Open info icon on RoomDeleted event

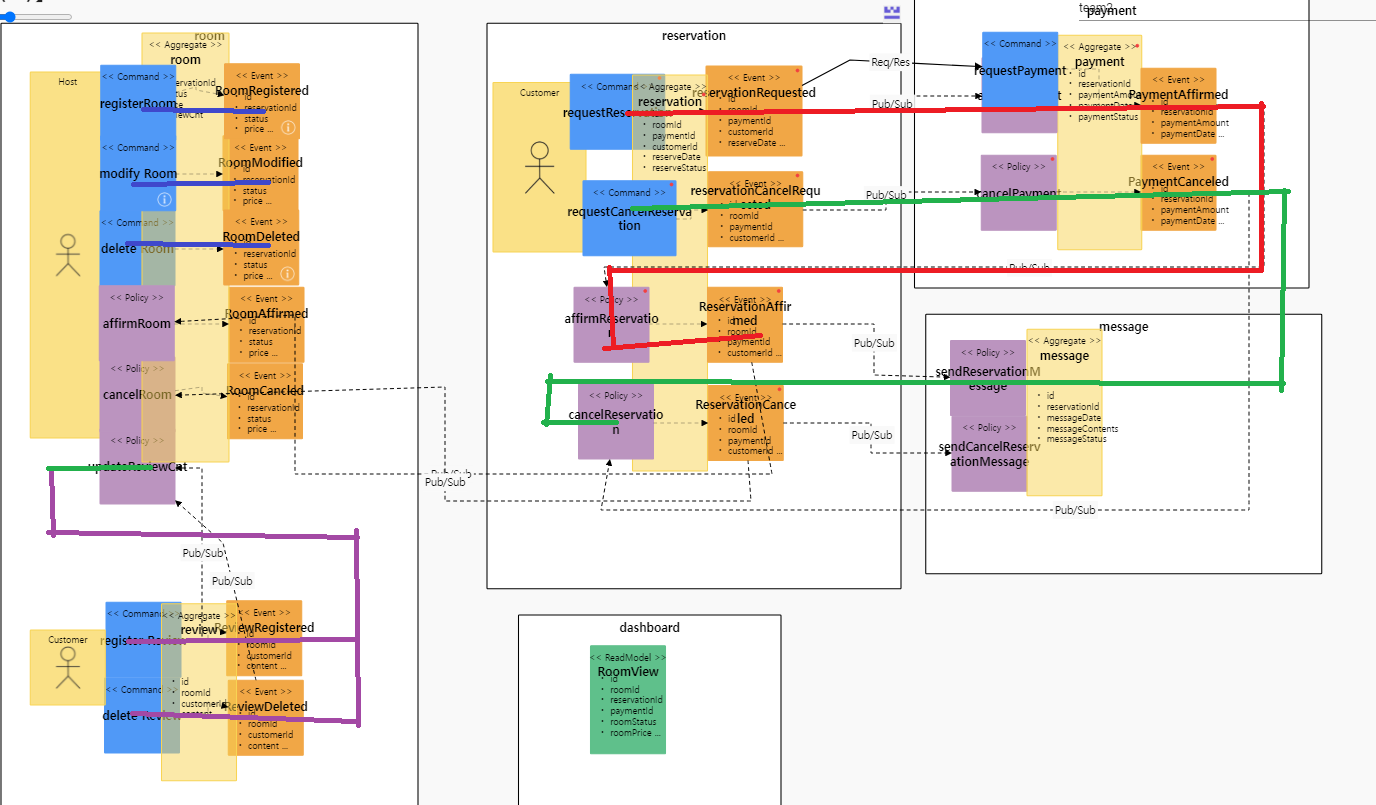[287, 272]
